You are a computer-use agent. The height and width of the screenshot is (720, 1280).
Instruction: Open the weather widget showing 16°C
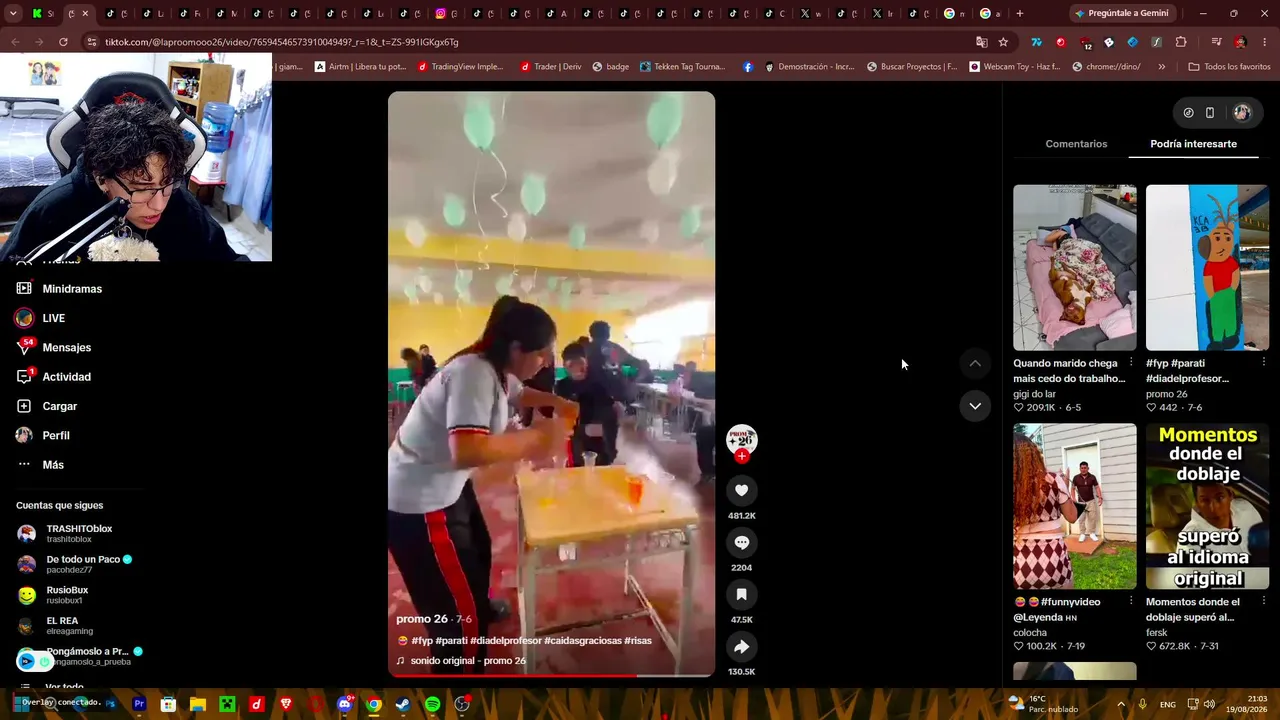[x=1043, y=704]
